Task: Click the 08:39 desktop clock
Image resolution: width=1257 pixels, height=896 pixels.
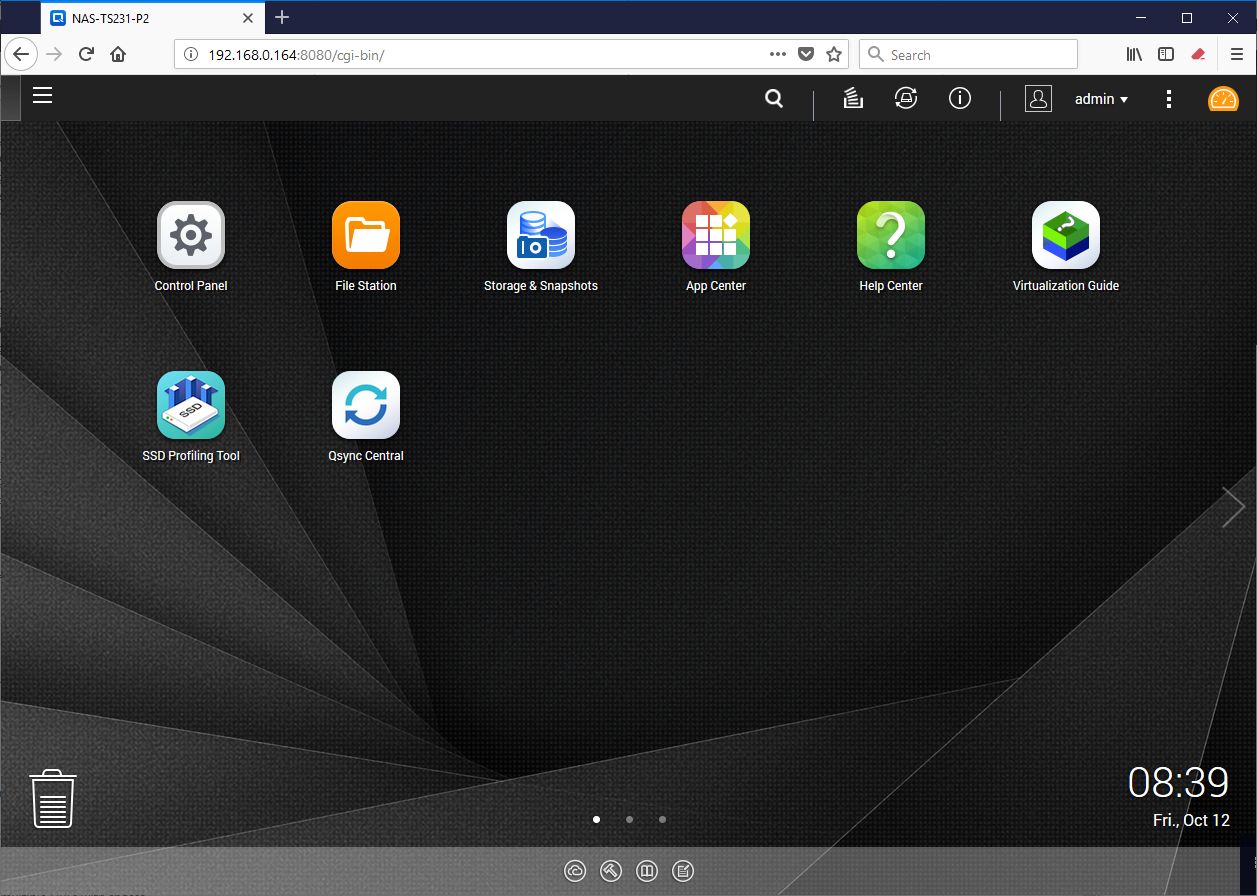Action: click(1178, 782)
